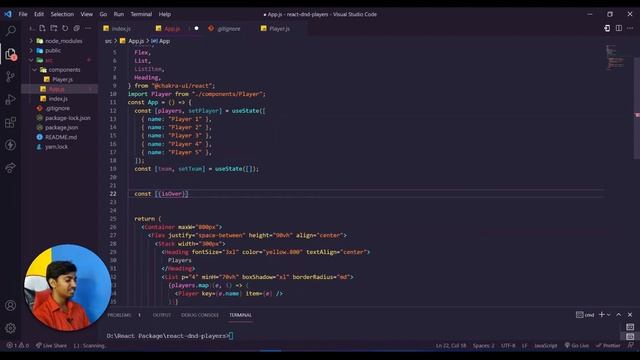Open the Source Control view

point(11,76)
